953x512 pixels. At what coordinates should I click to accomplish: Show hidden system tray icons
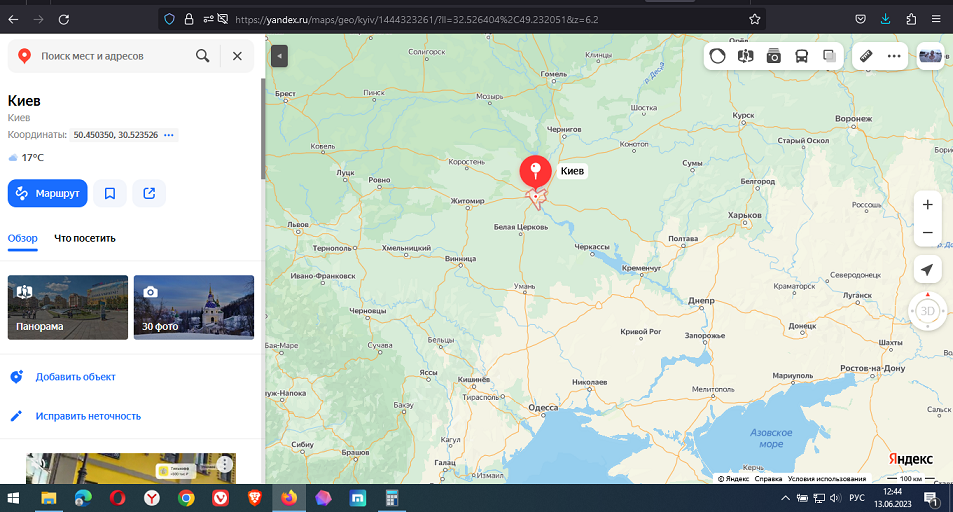(x=785, y=498)
